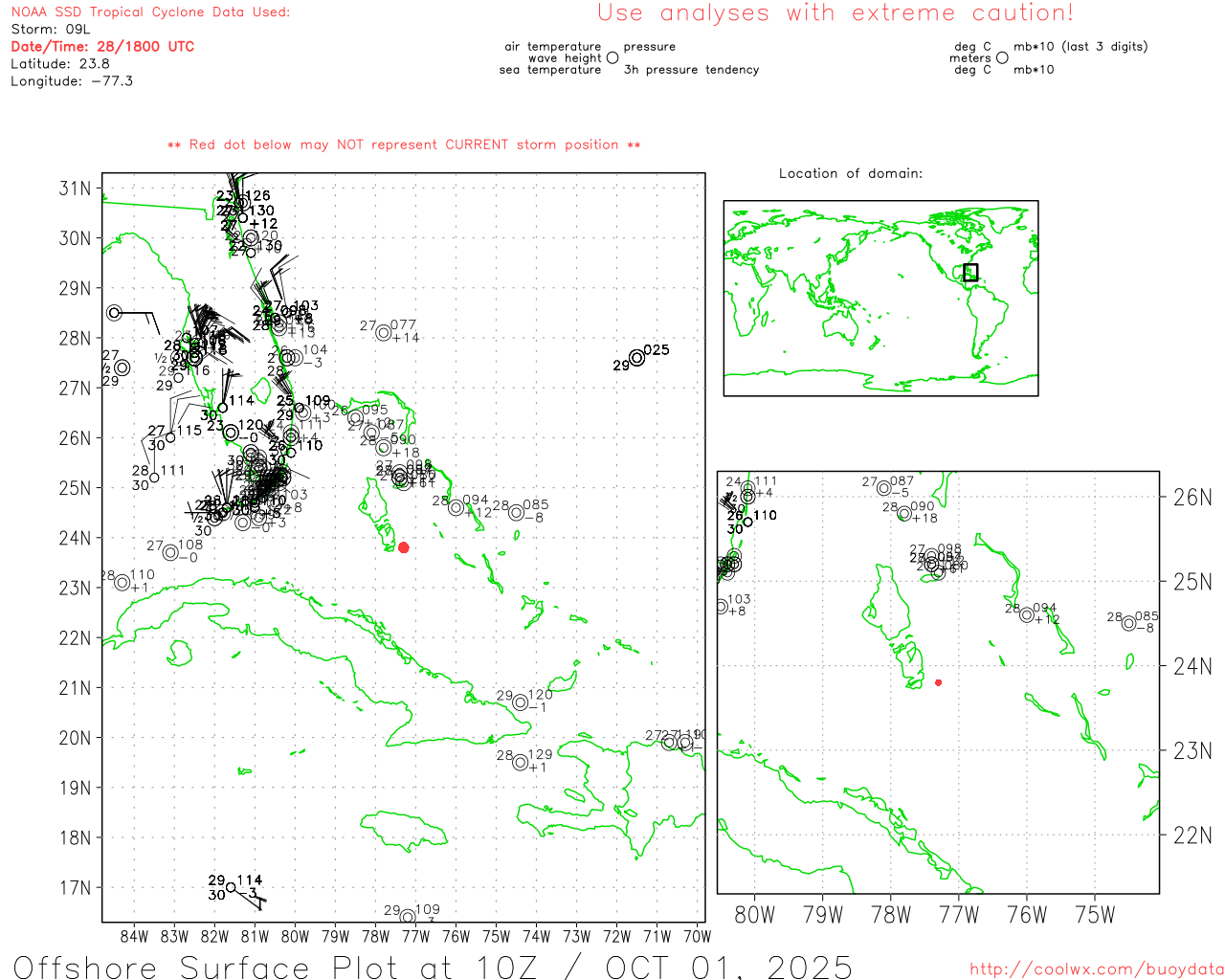Screen dimensions: 1225x980
Task: Click the red storm position dot on the main map
Action: point(404,547)
